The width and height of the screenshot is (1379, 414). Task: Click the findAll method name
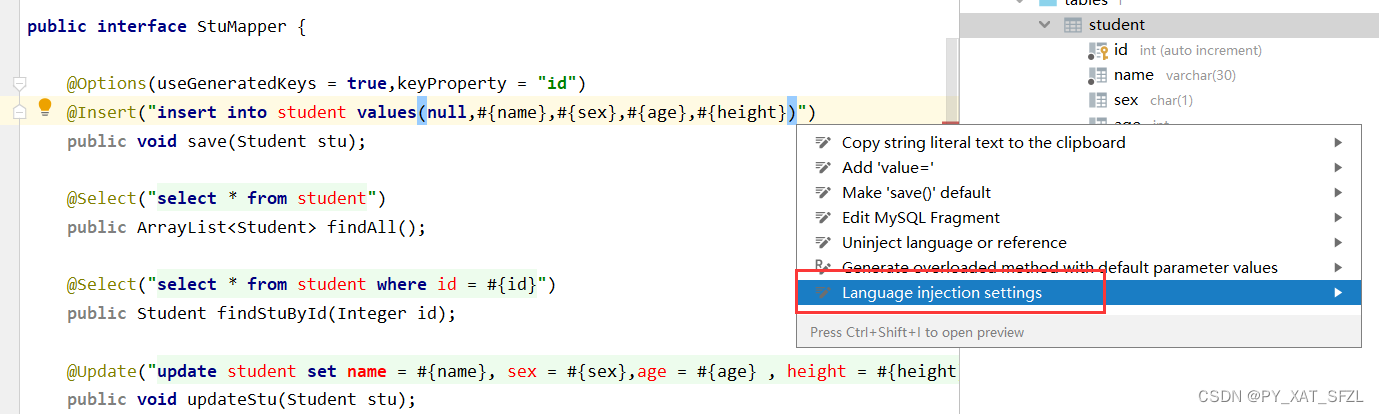(x=362, y=228)
